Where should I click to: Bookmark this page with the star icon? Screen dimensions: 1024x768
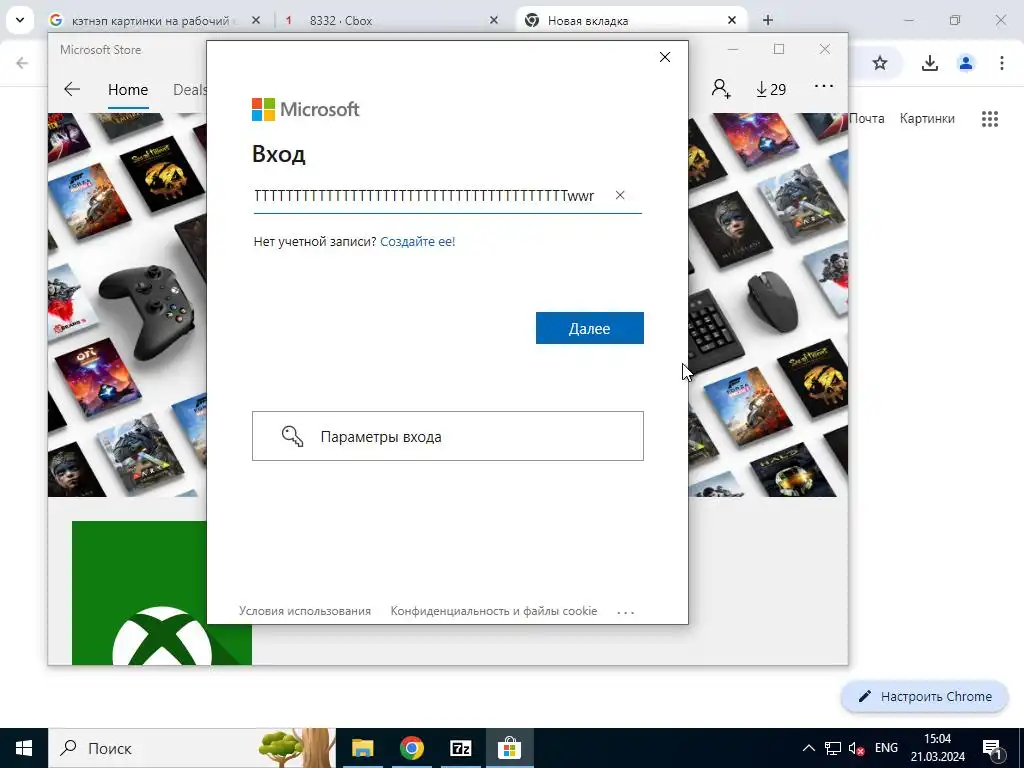880,63
